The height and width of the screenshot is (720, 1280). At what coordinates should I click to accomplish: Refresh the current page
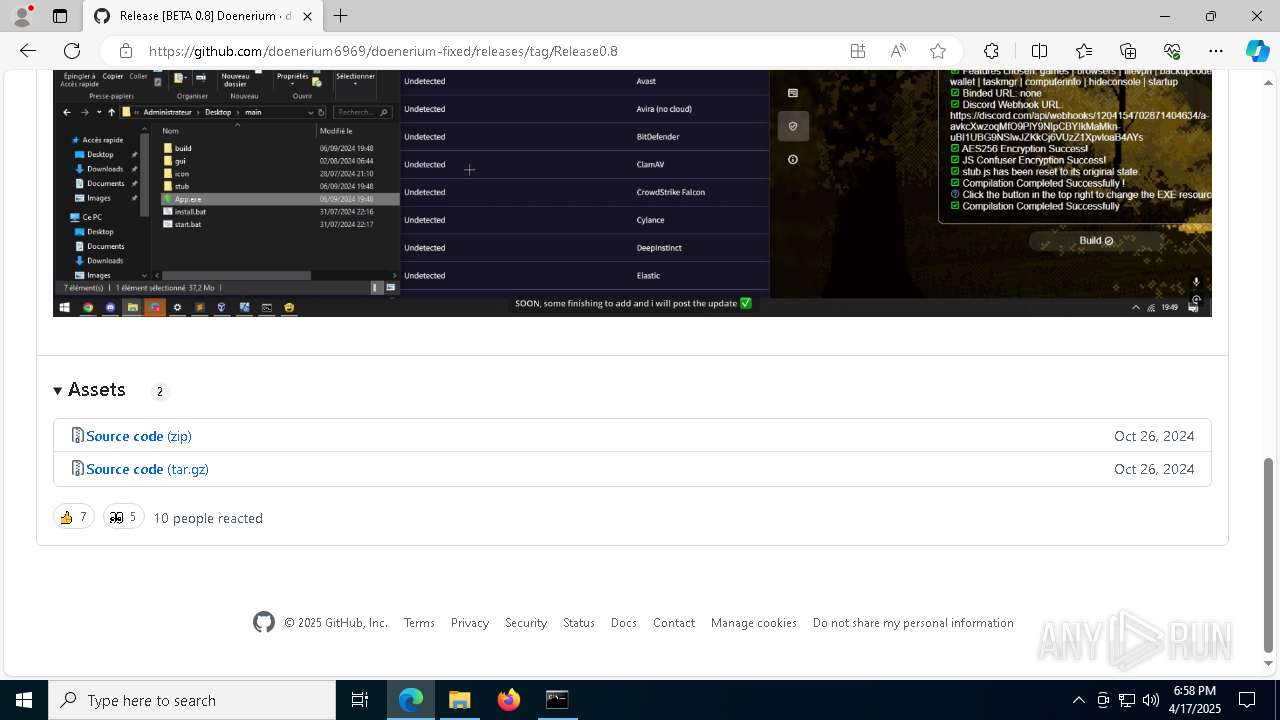coord(72,51)
